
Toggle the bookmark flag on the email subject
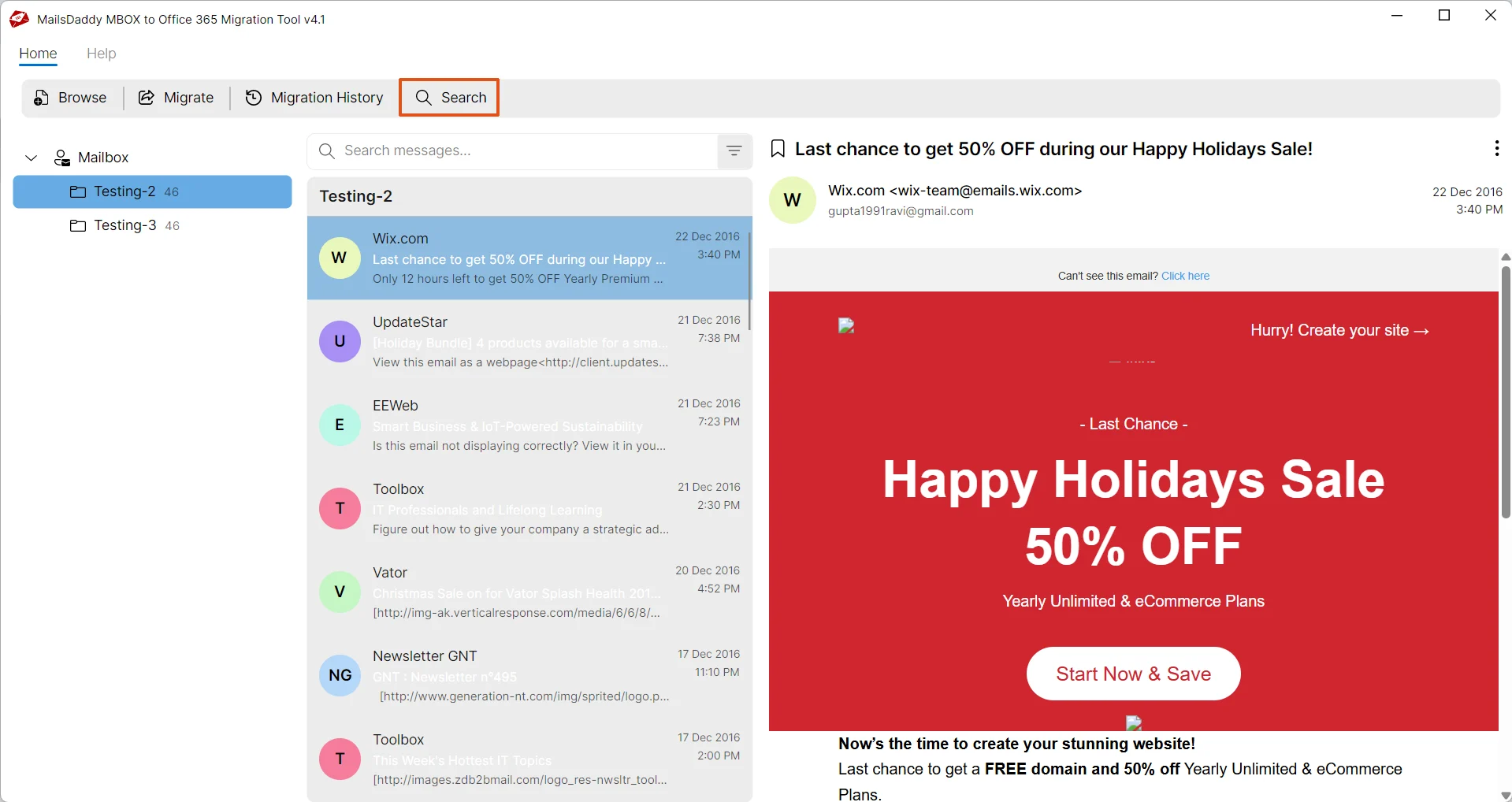coord(778,148)
